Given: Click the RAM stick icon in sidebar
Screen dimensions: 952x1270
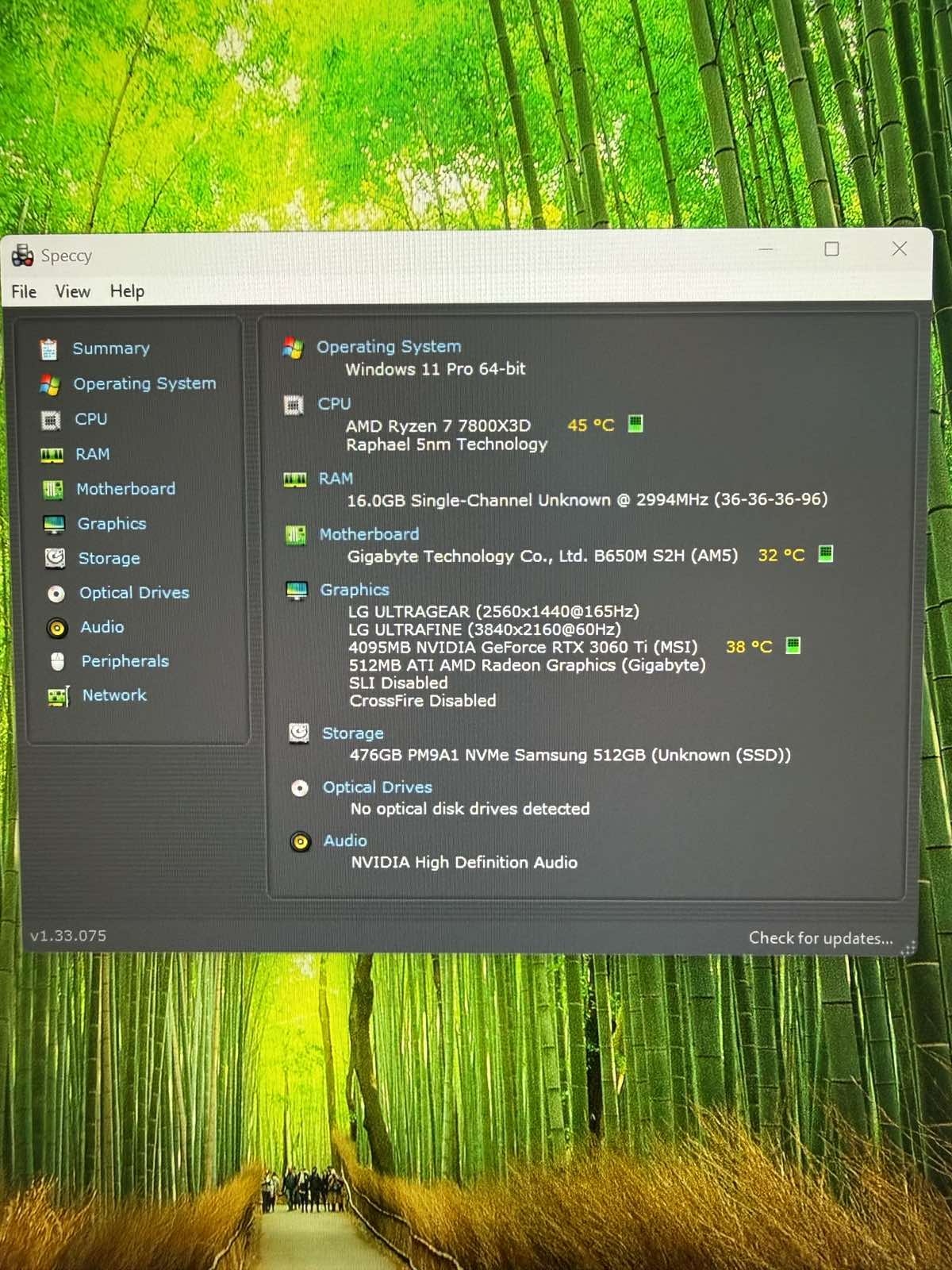Looking at the screenshot, I should pyautogui.click(x=52, y=455).
